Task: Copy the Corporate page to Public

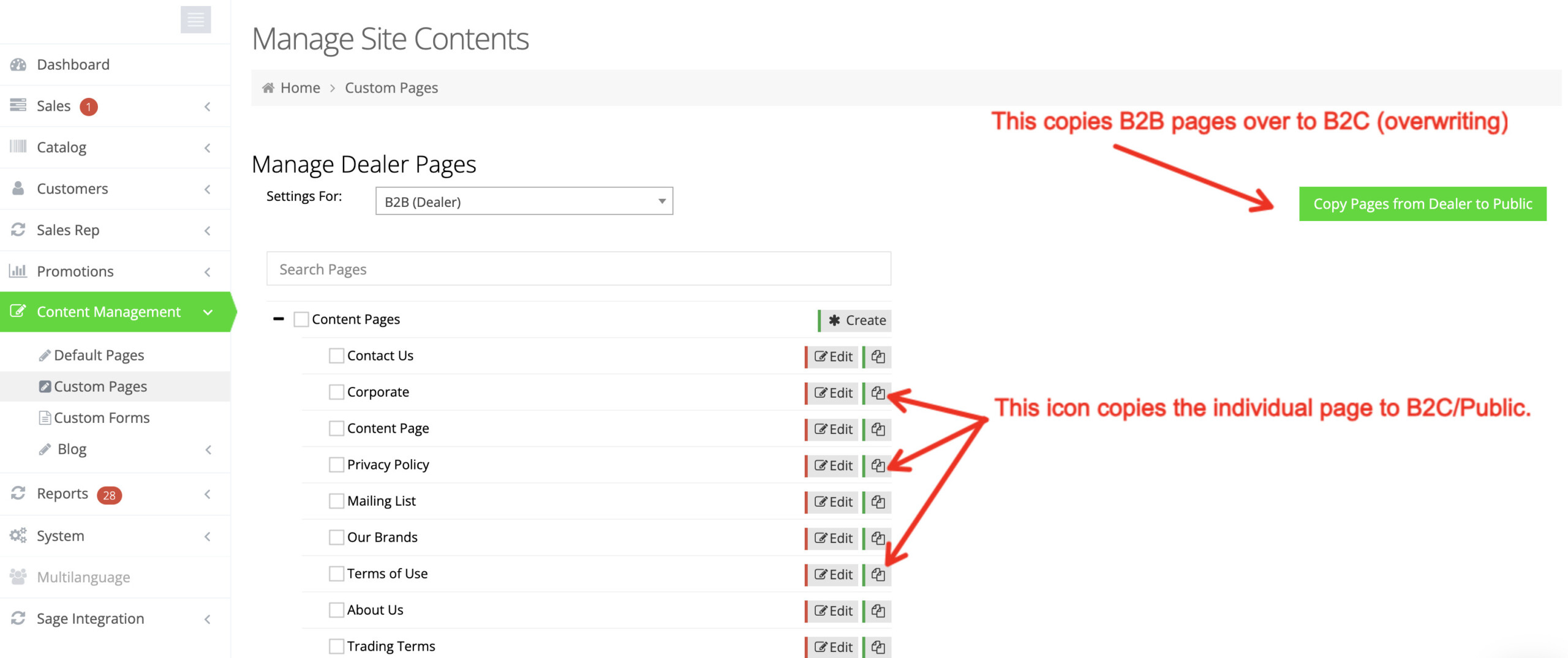Action: (878, 393)
